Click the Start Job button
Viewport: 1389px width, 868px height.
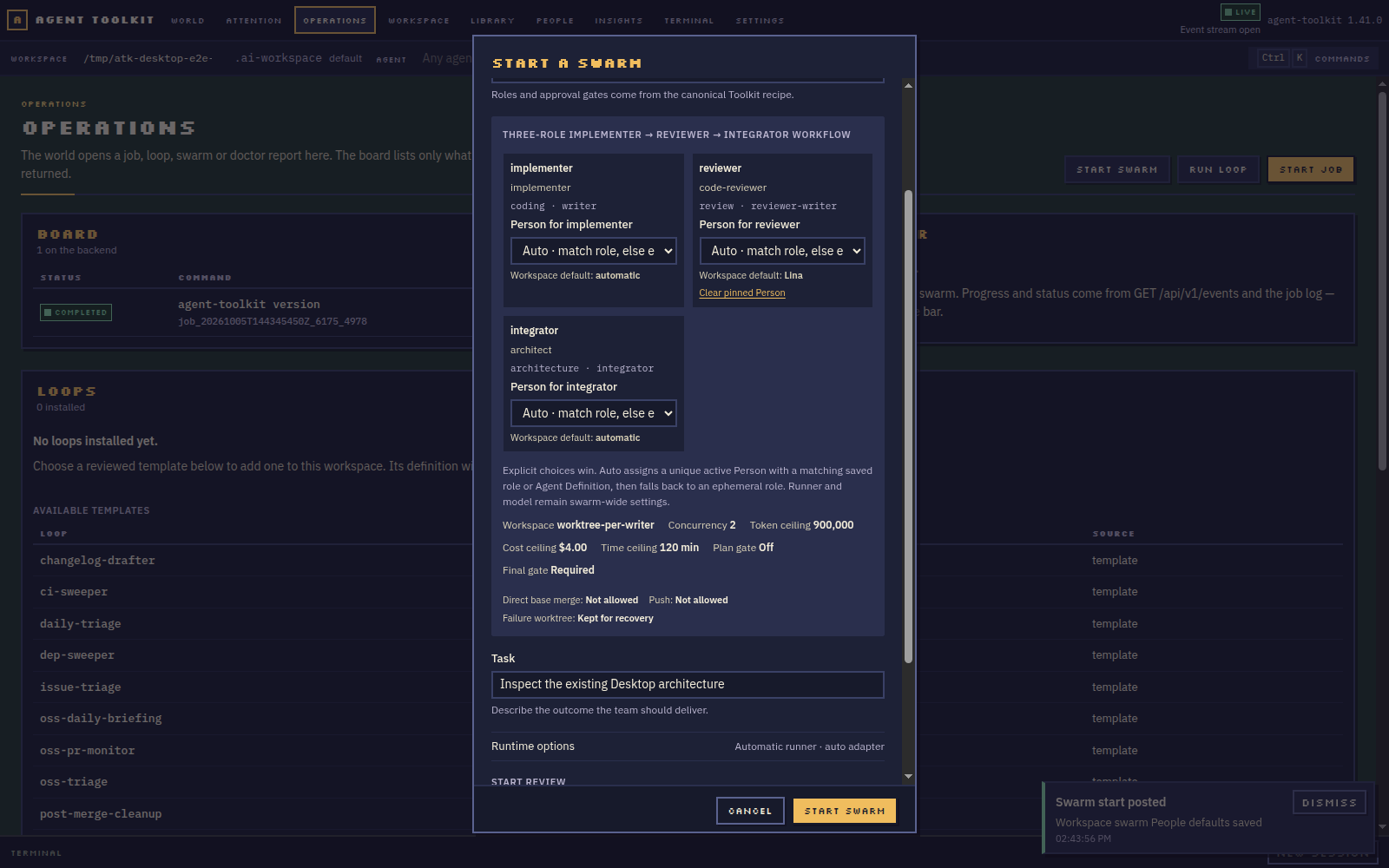(x=1311, y=169)
